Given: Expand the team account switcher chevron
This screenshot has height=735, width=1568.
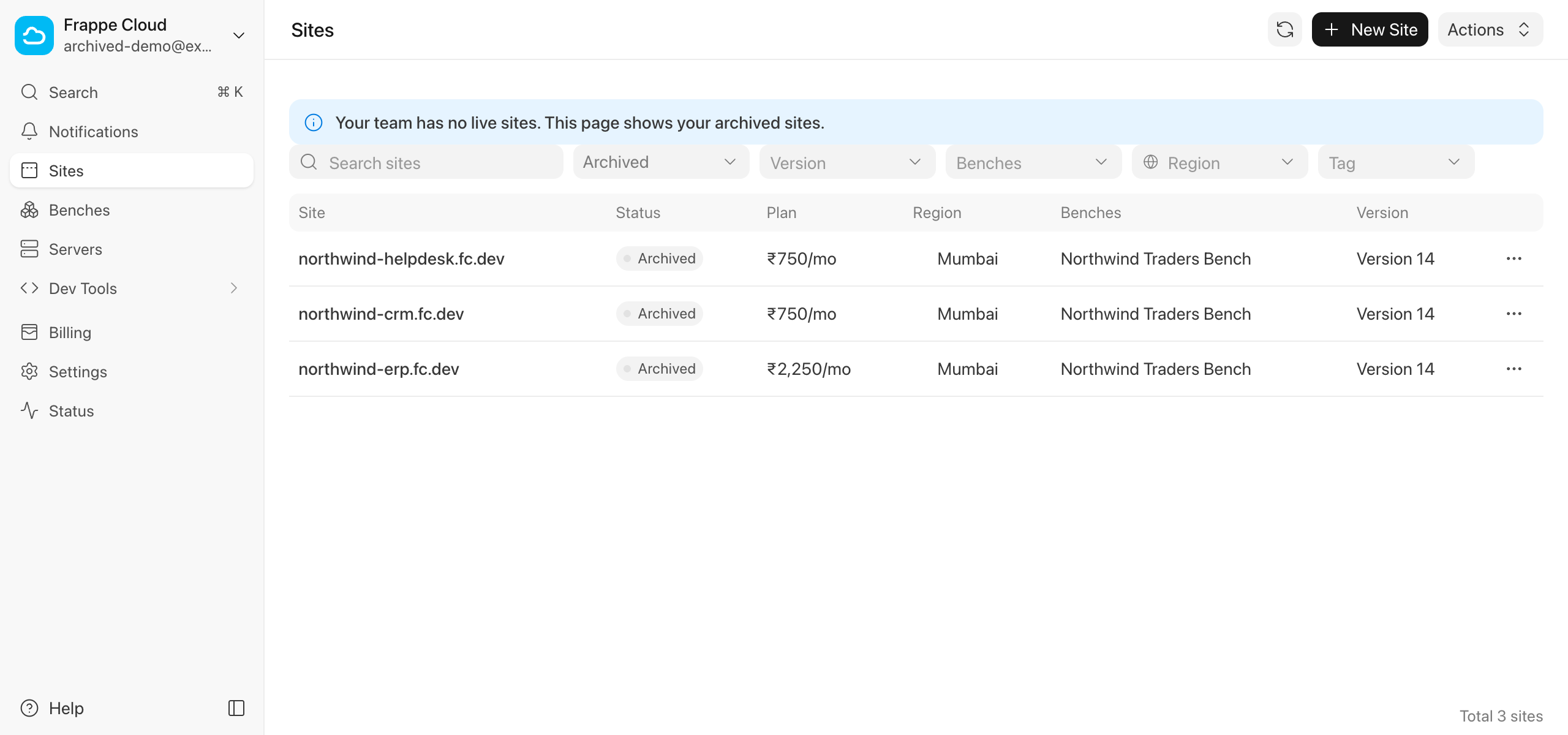Looking at the screenshot, I should [239, 36].
